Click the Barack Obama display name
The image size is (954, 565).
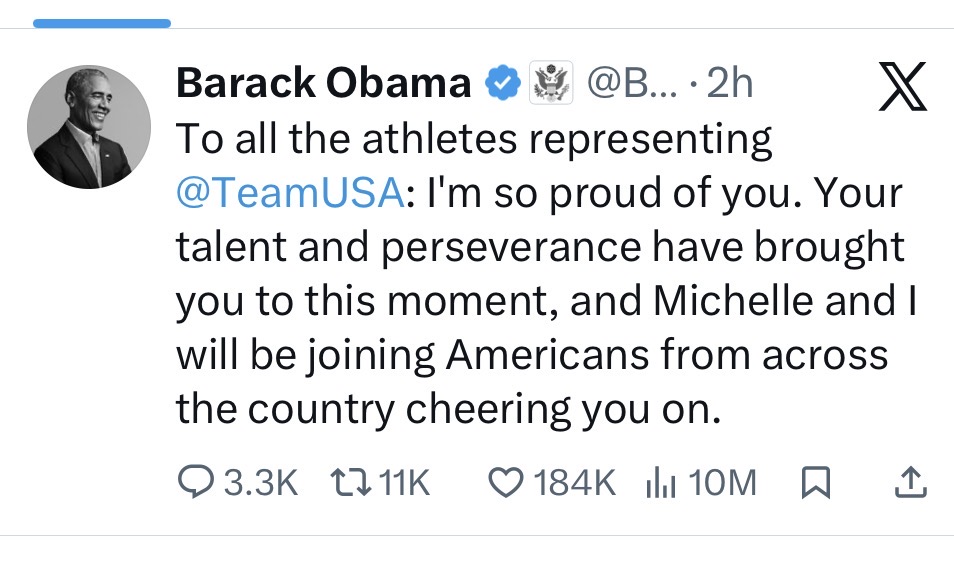point(323,85)
